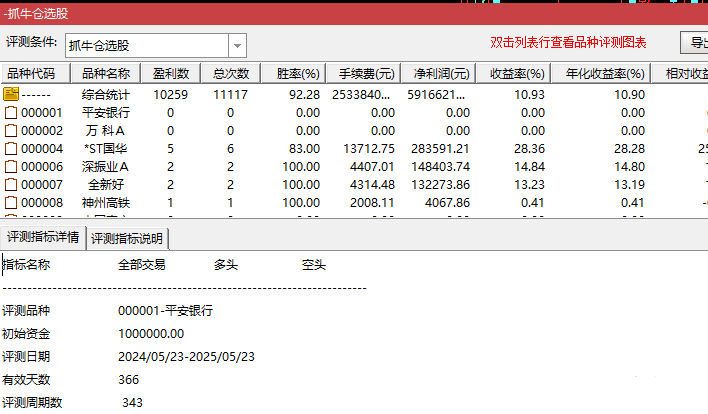Click the red 双击列表行查看品种评测图表 hint

coord(568,42)
